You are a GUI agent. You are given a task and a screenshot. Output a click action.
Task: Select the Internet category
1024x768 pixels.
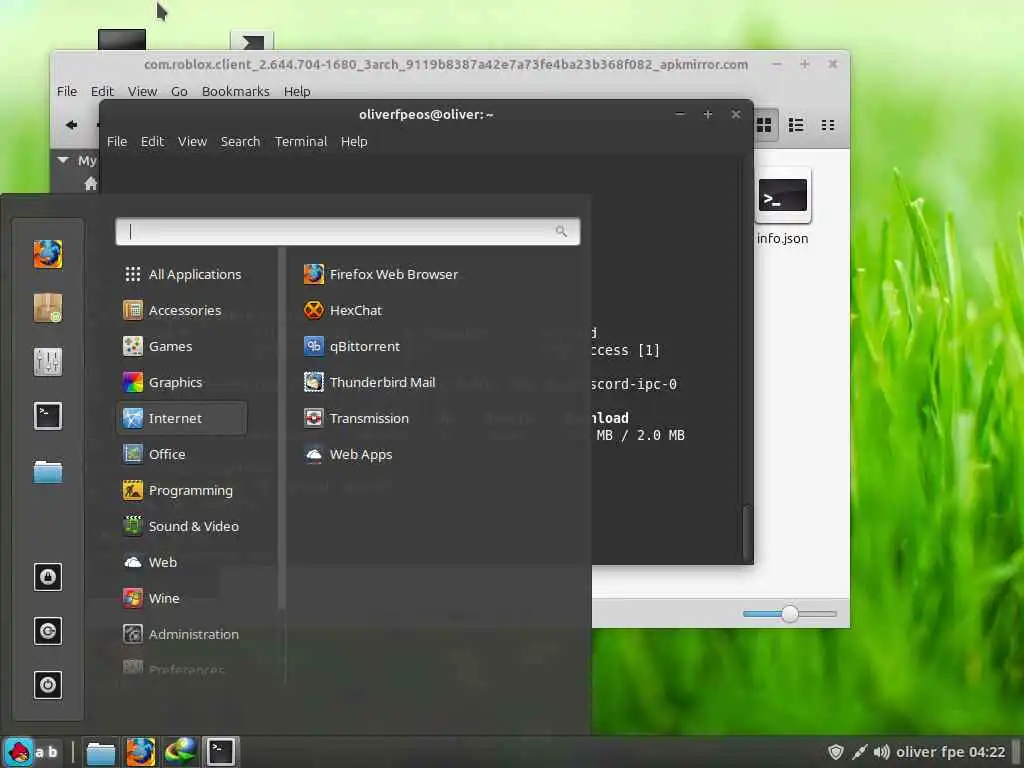tap(182, 418)
